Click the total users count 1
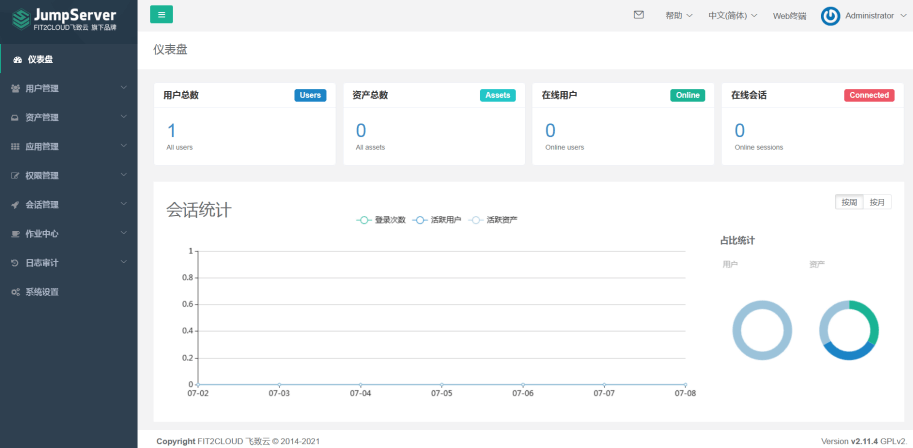 click(x=171, y=130)
